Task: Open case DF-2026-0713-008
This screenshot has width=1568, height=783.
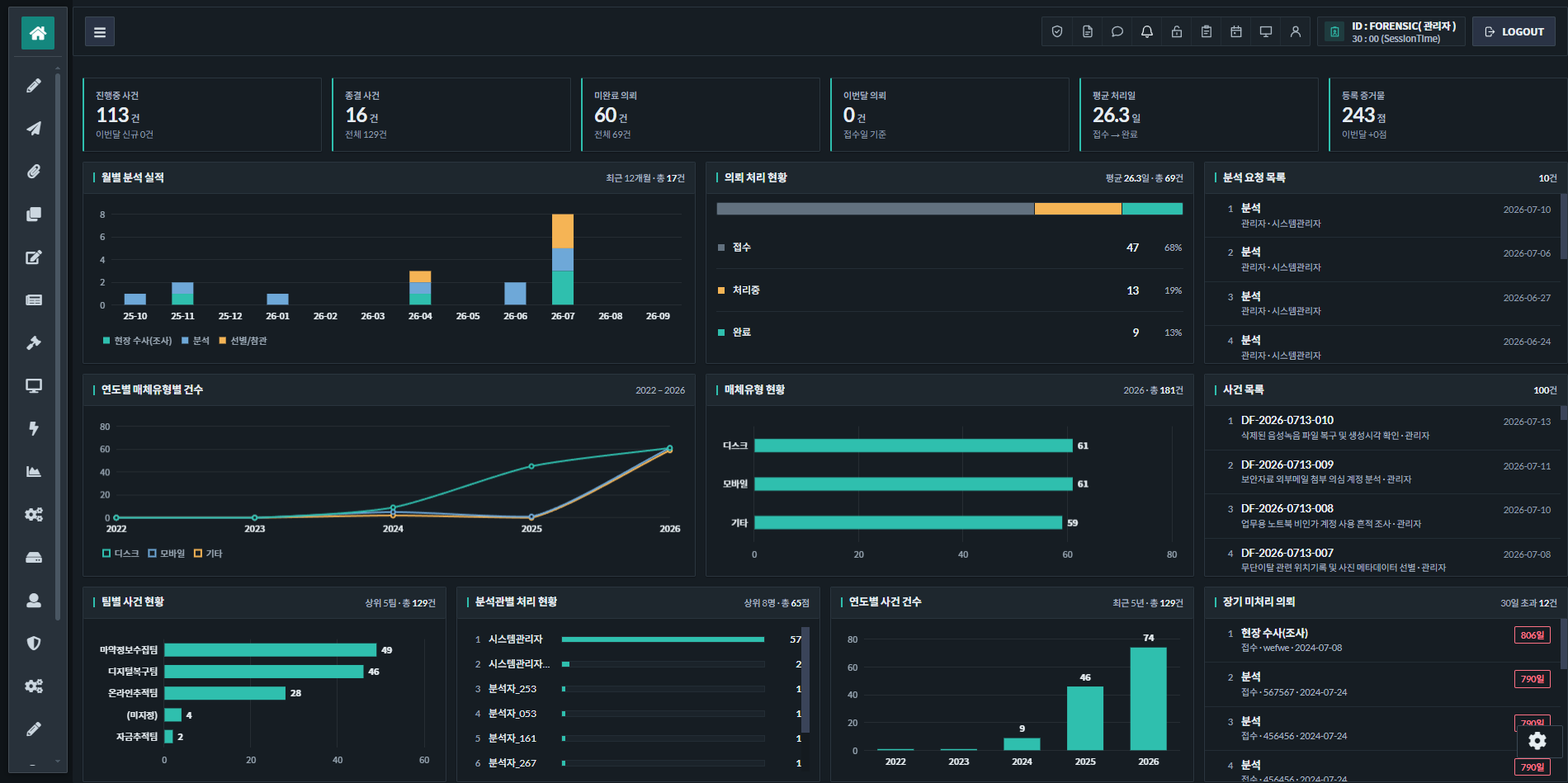Action: 1382,516
